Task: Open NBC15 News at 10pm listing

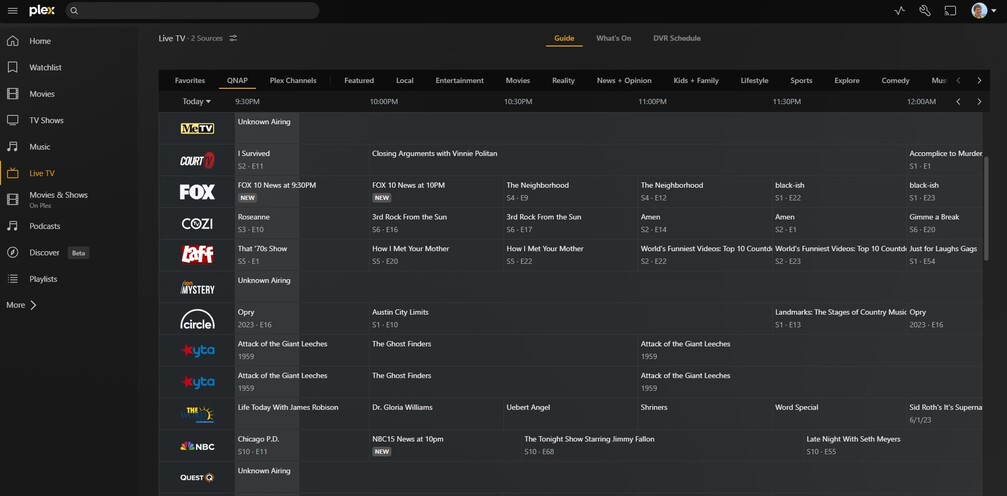Action: coord(444,446)
